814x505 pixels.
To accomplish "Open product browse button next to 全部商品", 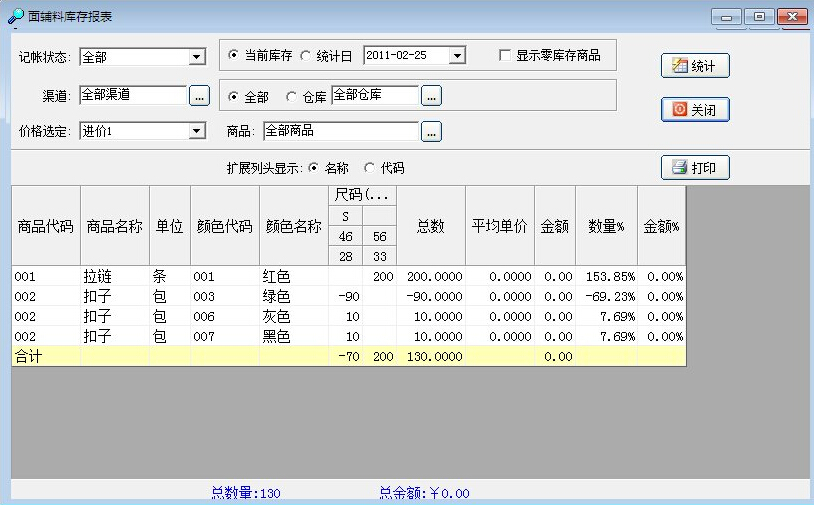I will coord(431,131).
